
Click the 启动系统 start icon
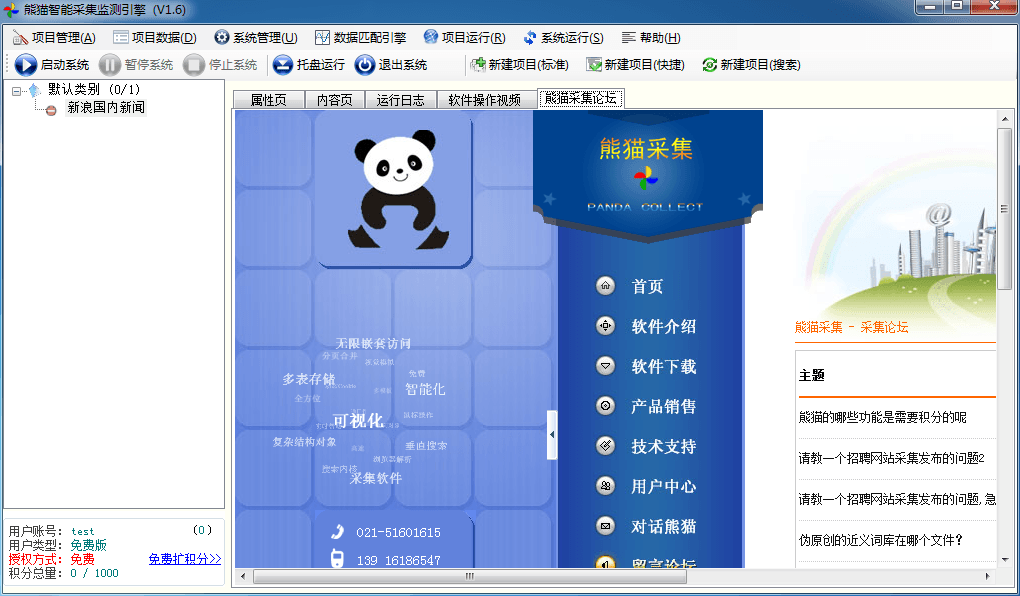[26, 65]
